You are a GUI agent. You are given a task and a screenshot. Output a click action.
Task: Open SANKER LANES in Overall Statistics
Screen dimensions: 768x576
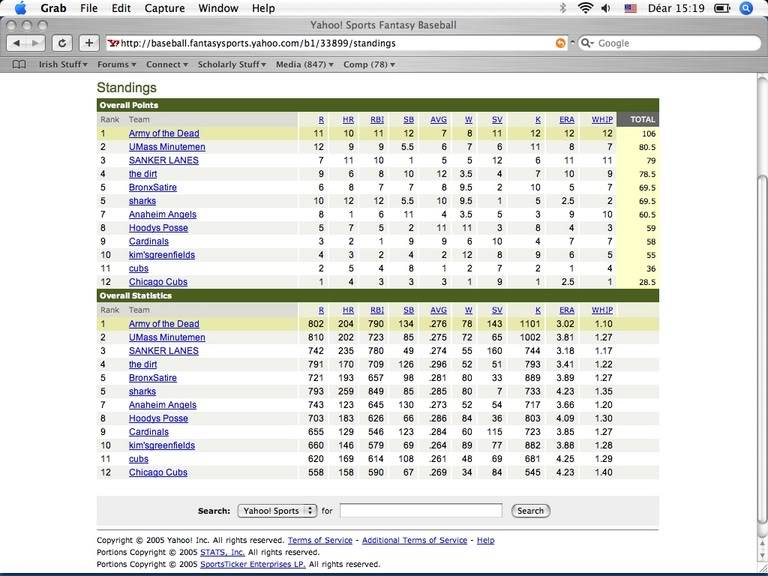164,351
